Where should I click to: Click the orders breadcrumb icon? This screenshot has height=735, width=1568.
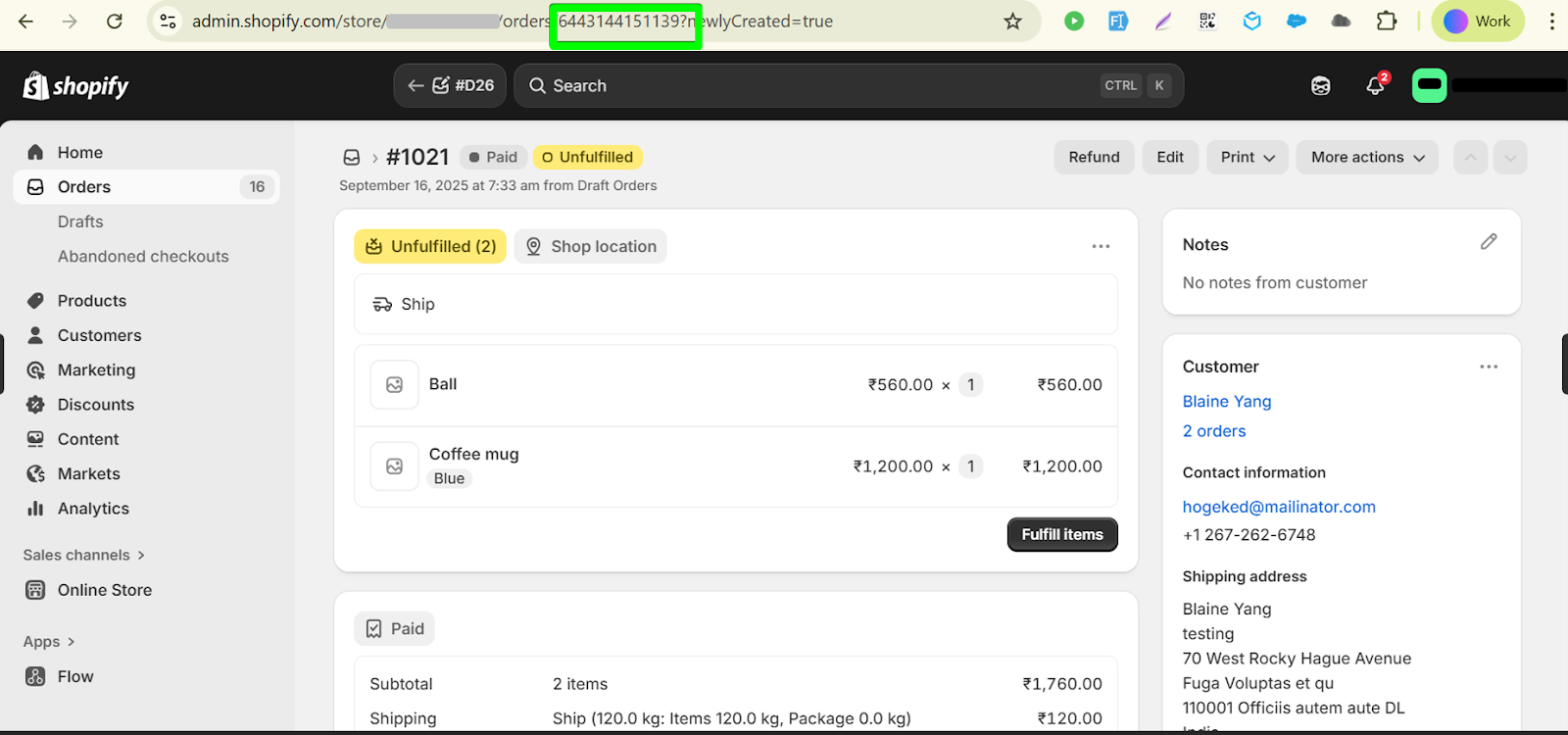(x=352, y=157)
